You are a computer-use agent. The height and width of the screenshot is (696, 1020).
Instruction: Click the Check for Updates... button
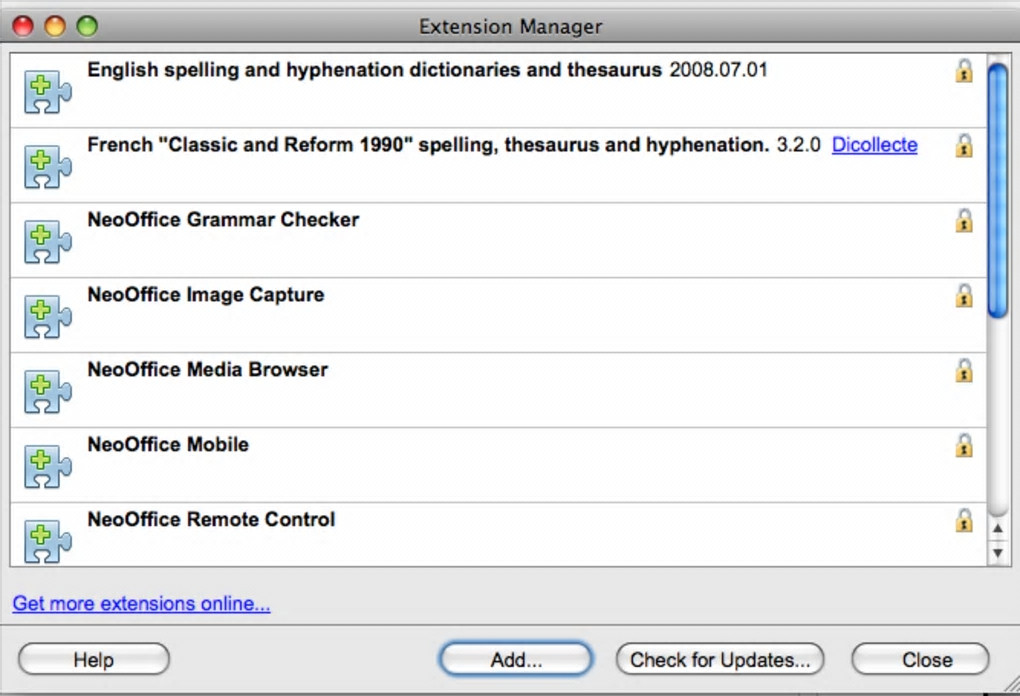(720, 660)
